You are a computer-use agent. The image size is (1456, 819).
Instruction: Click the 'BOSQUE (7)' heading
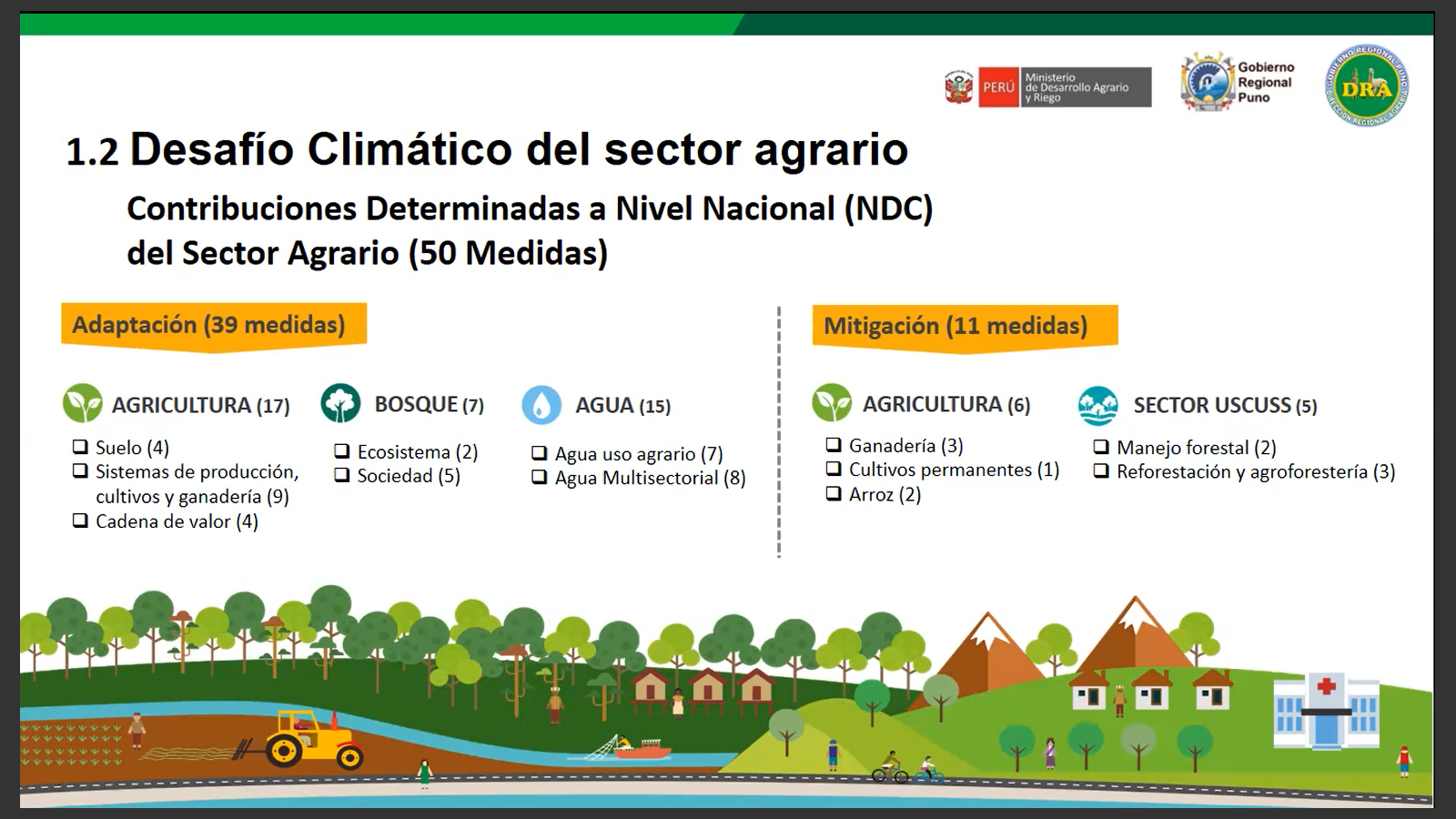click(x=429, y=404)
